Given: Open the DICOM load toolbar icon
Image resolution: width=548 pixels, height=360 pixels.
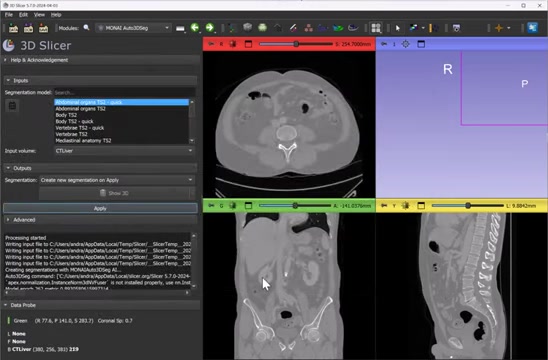Looking at the screenshot, I should point(28,28).
